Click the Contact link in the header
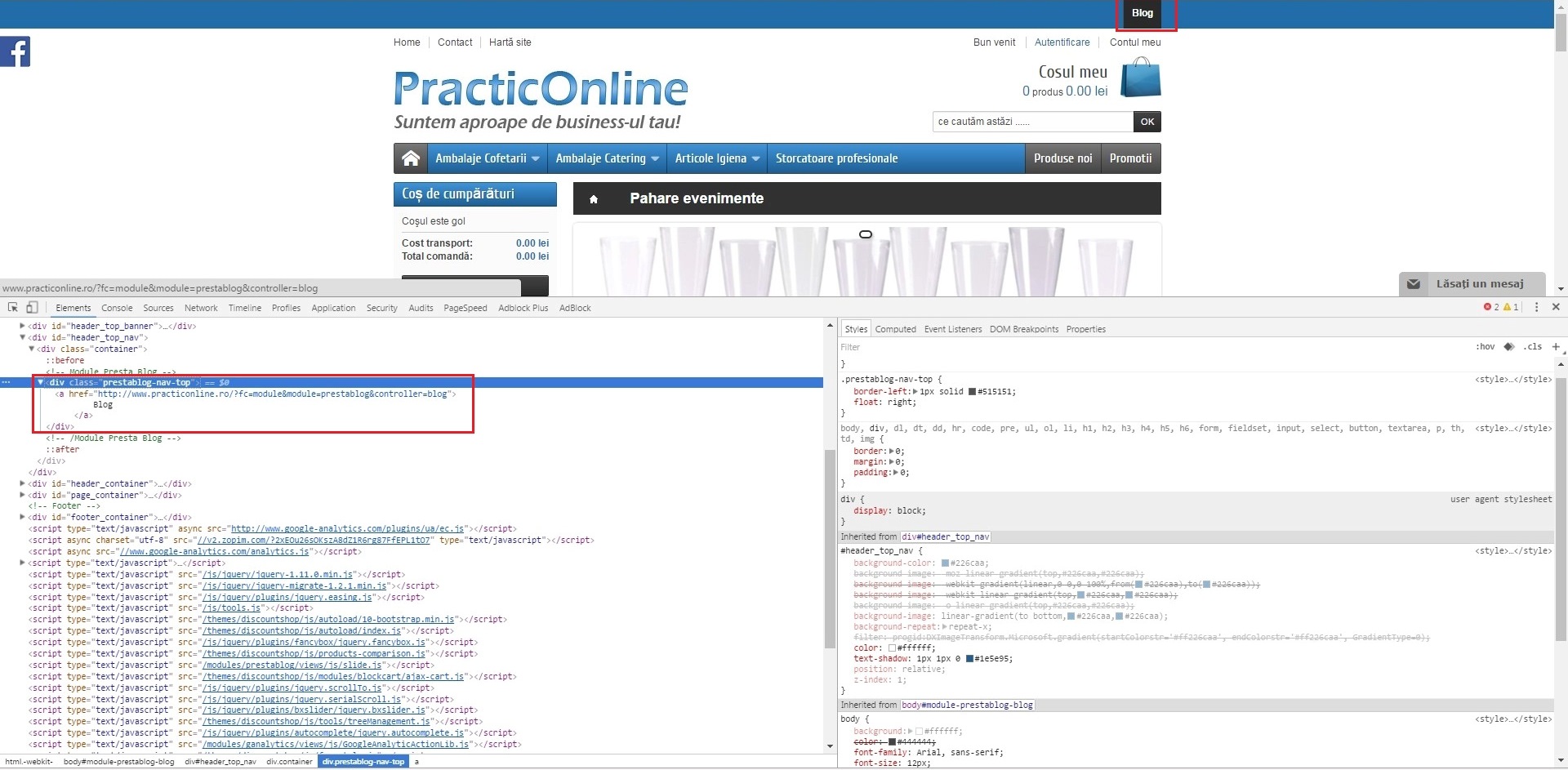 tap(455, 42)
